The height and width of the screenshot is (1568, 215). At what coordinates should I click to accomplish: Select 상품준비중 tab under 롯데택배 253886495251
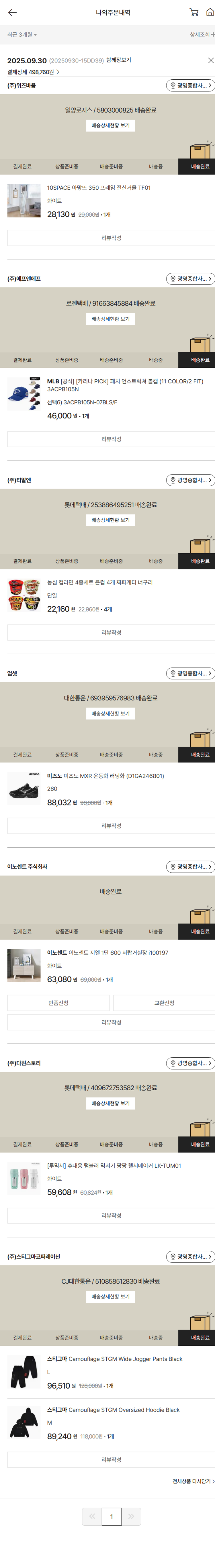point(67,561)
